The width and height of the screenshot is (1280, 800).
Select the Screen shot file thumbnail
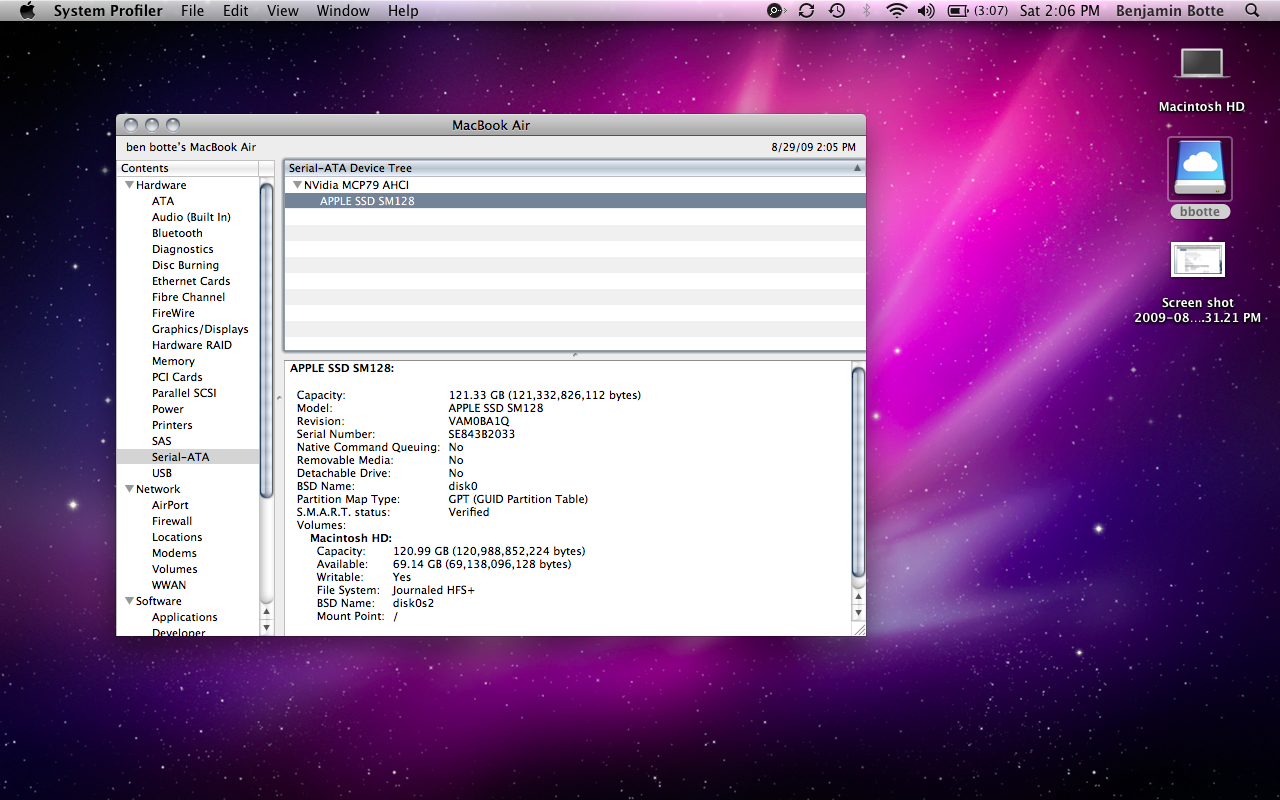[1198, 261]
